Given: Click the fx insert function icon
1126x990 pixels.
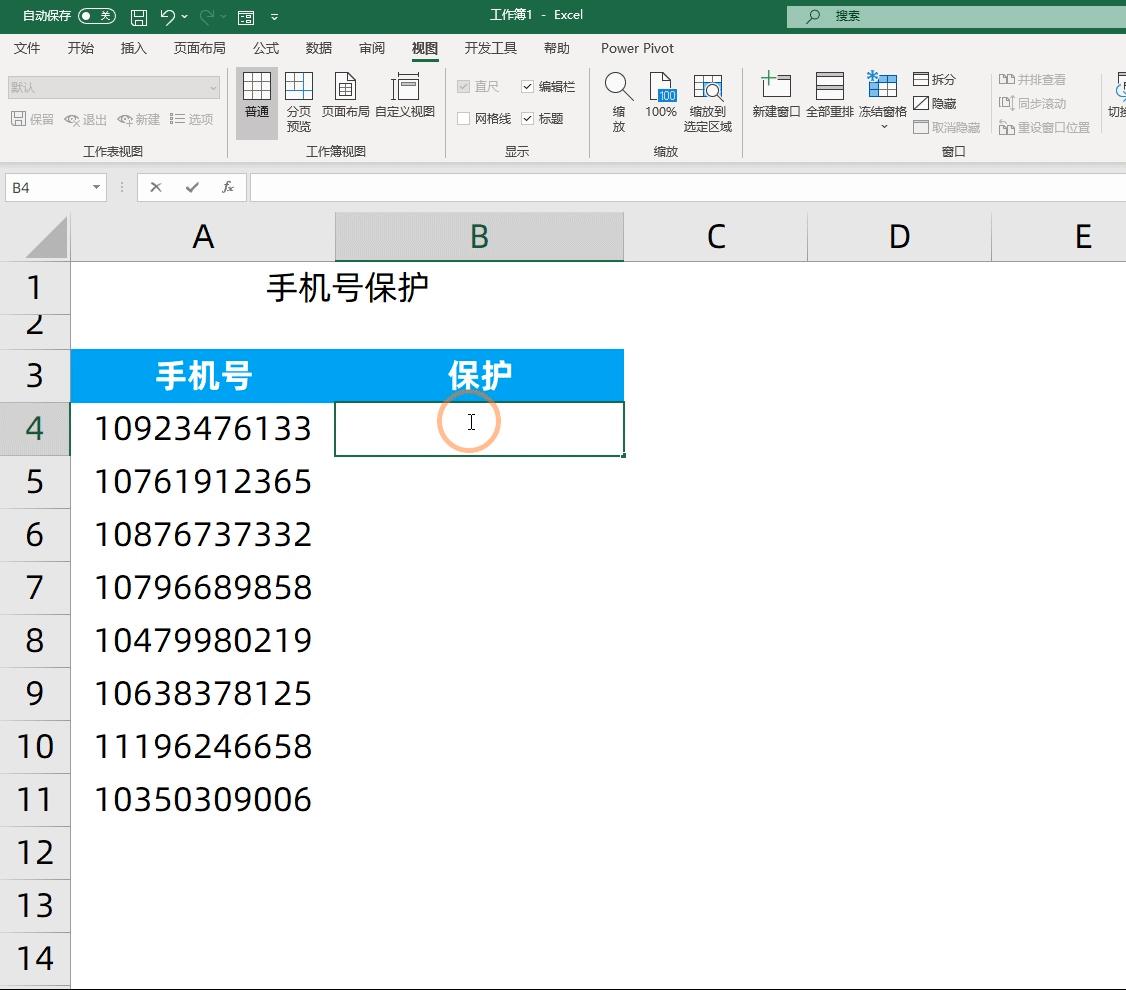Looking at the screenshot, I should (228, 187).
